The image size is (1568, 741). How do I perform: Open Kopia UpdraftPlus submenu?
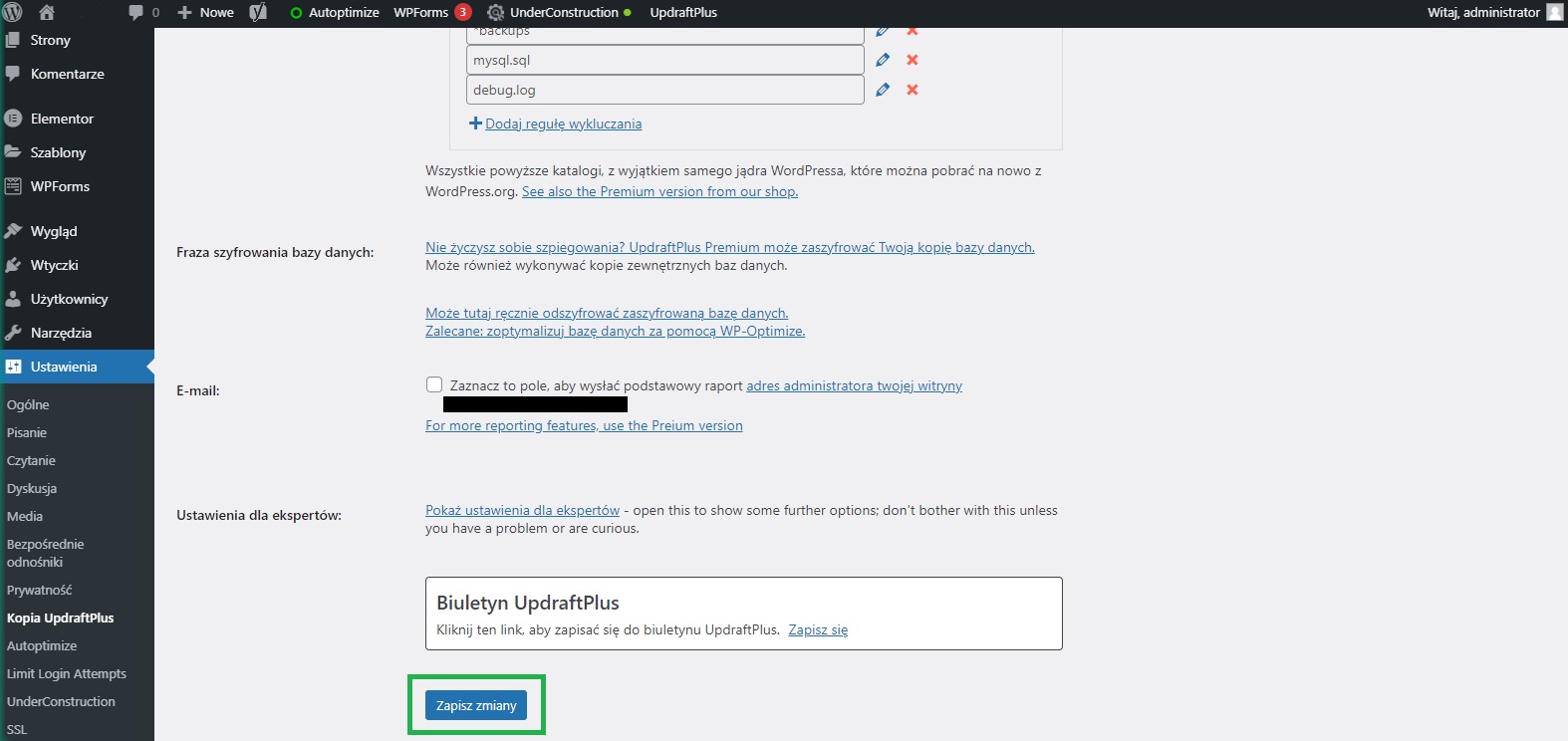[x=61, y=617]
